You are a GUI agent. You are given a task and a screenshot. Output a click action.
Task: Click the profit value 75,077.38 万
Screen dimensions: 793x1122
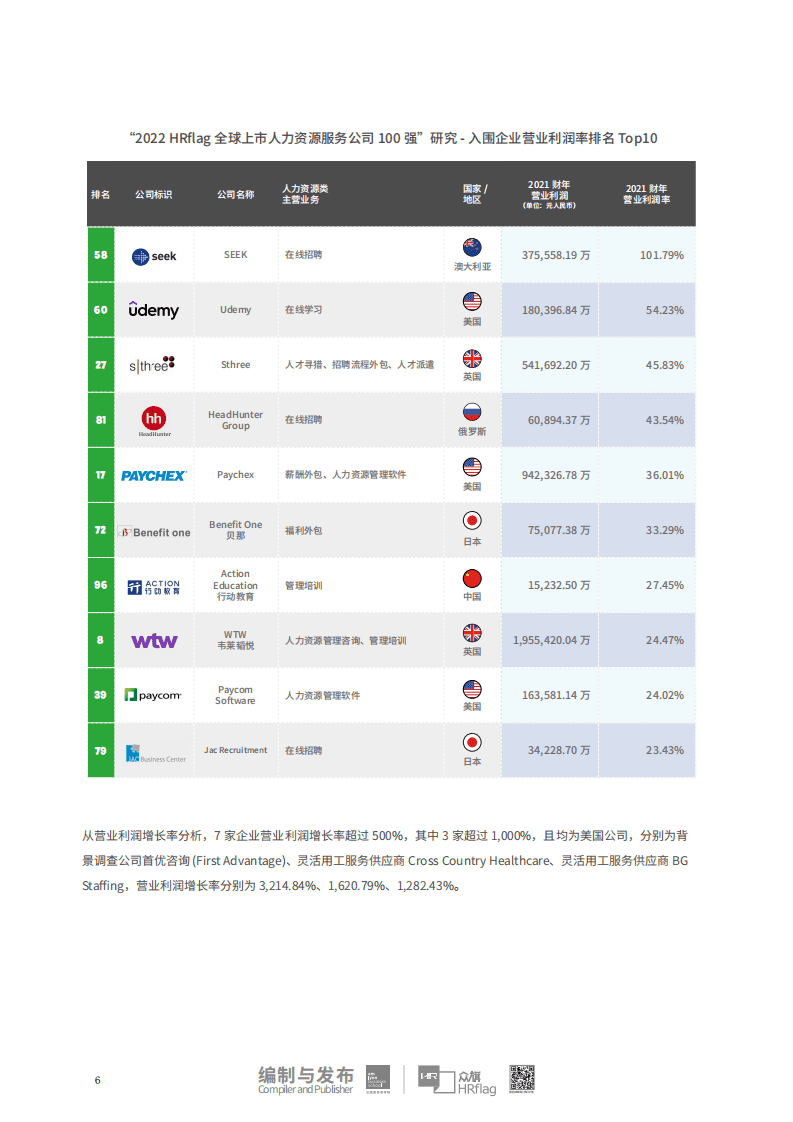click(x=559, y=530)
